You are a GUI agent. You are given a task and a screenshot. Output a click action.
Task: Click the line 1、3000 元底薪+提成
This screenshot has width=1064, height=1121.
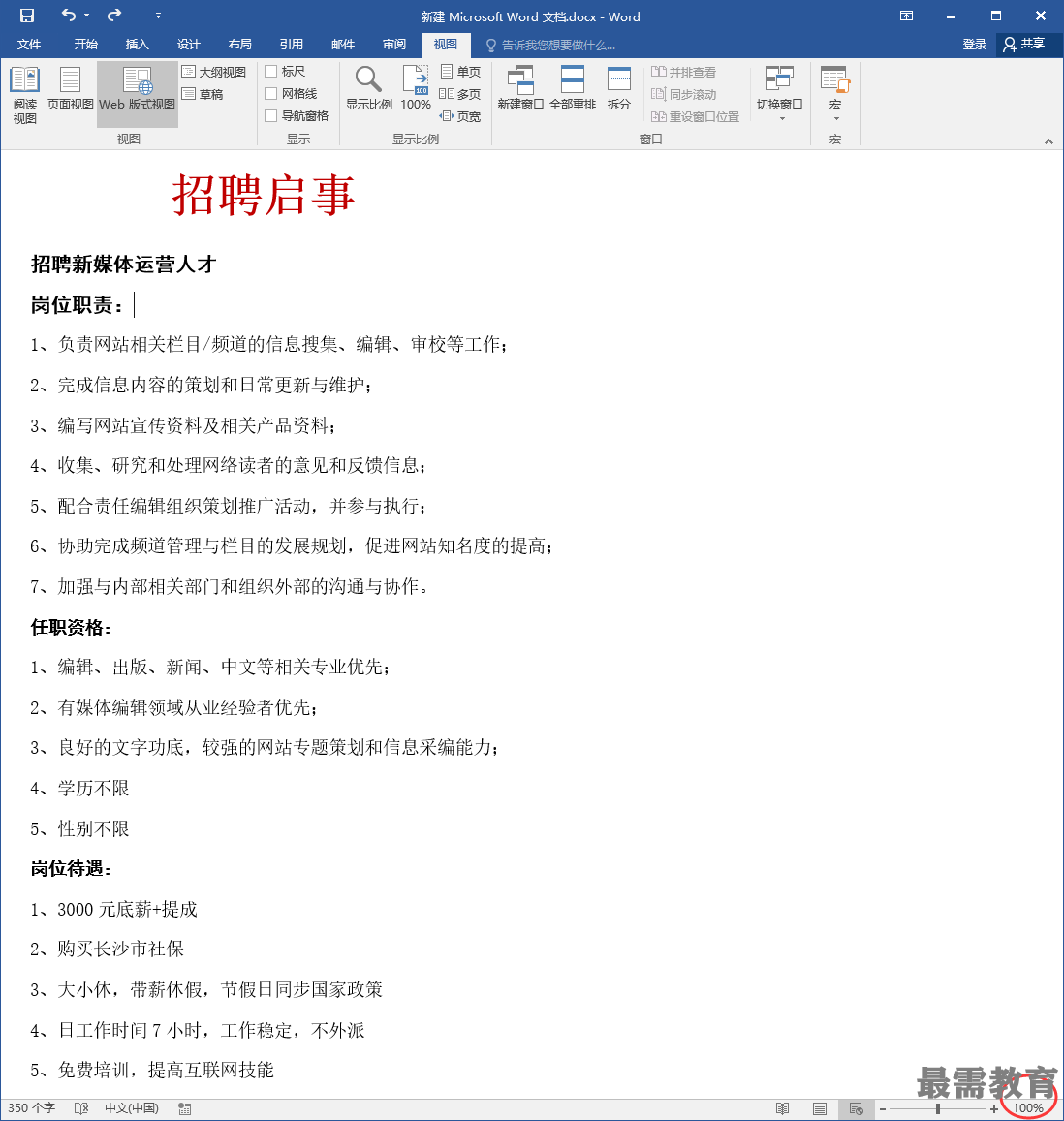[x=113, y=910]
